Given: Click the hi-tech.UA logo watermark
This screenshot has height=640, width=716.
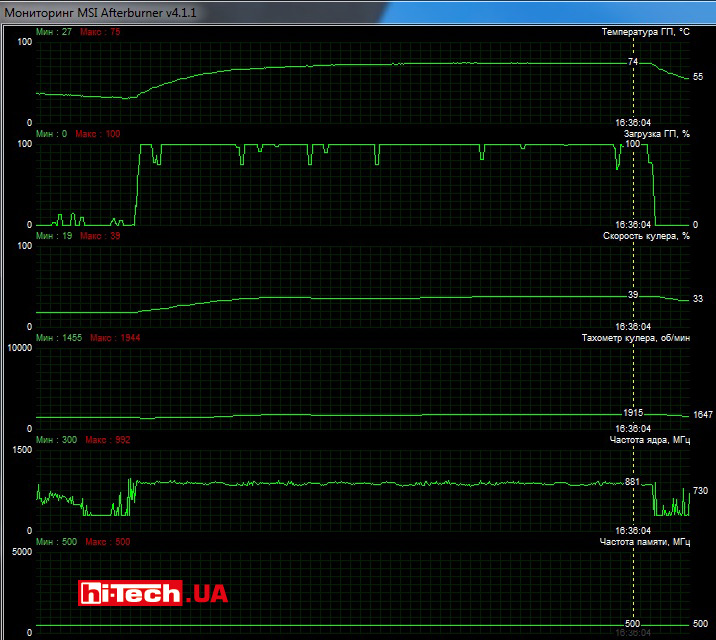Looking at the screenshot, I should (154, 593).
